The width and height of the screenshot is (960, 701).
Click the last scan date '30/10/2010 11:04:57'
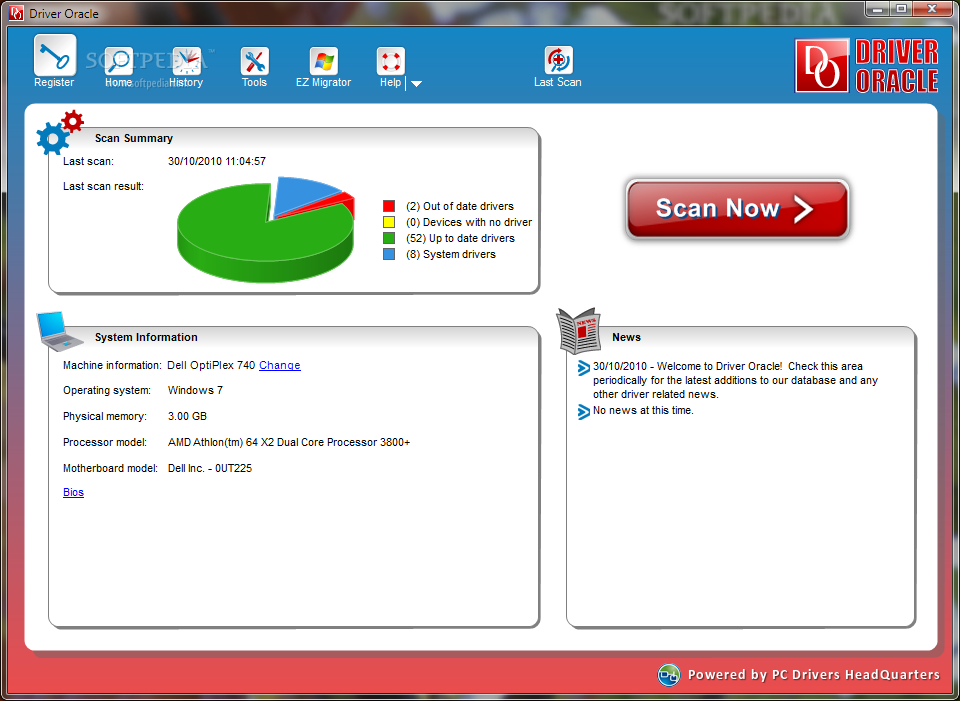(217, 162)
